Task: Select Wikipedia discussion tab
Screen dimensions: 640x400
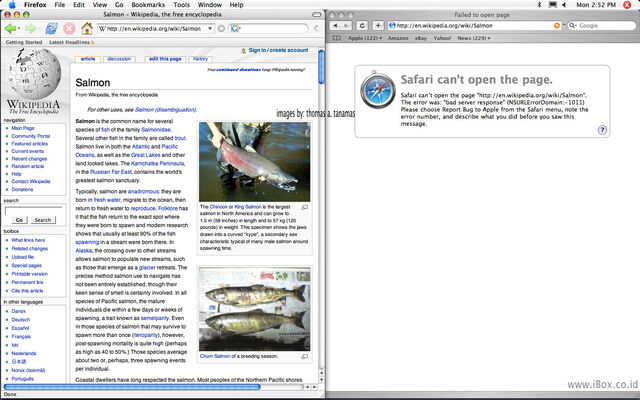Action: point(119,59)
